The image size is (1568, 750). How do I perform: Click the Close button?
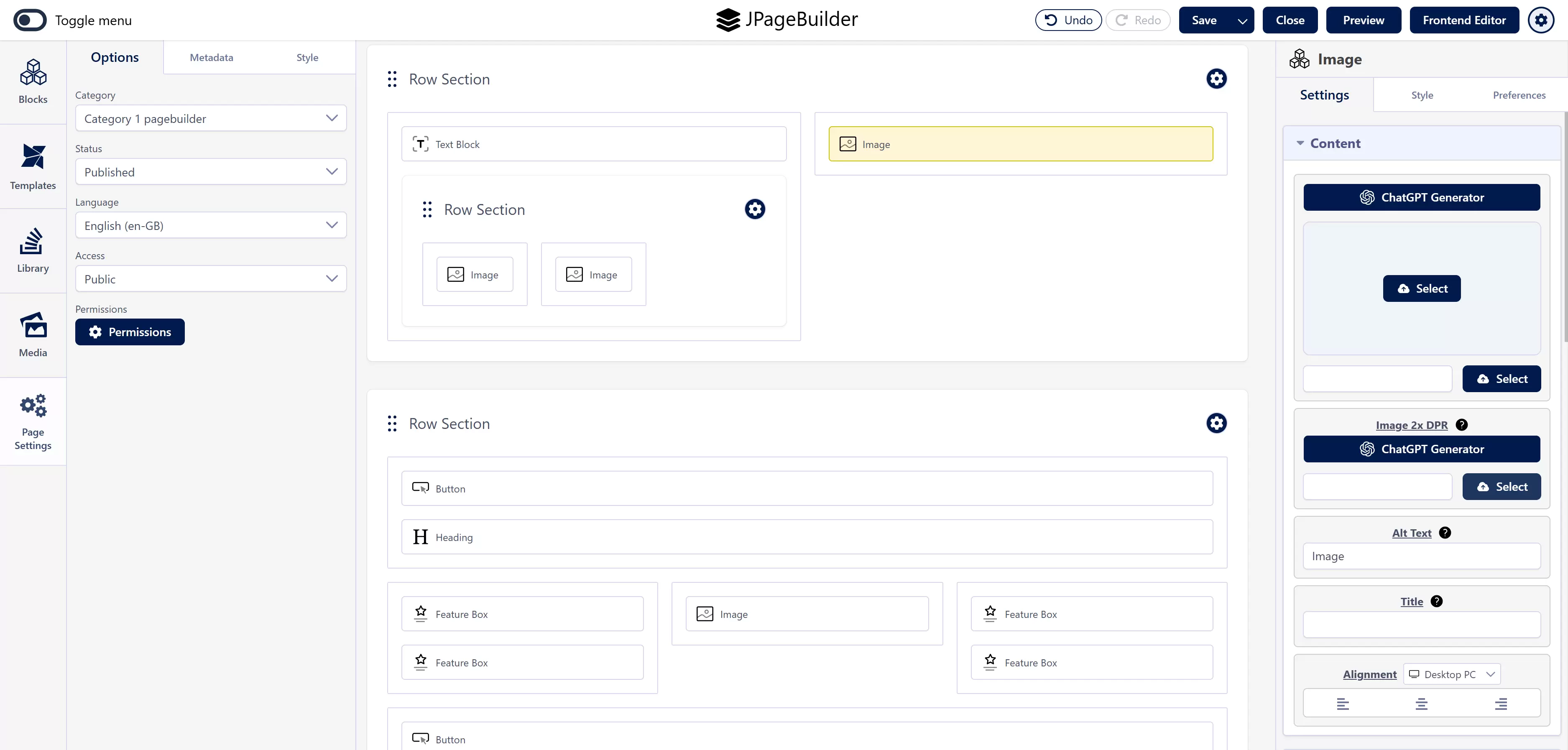point(1290,20)
